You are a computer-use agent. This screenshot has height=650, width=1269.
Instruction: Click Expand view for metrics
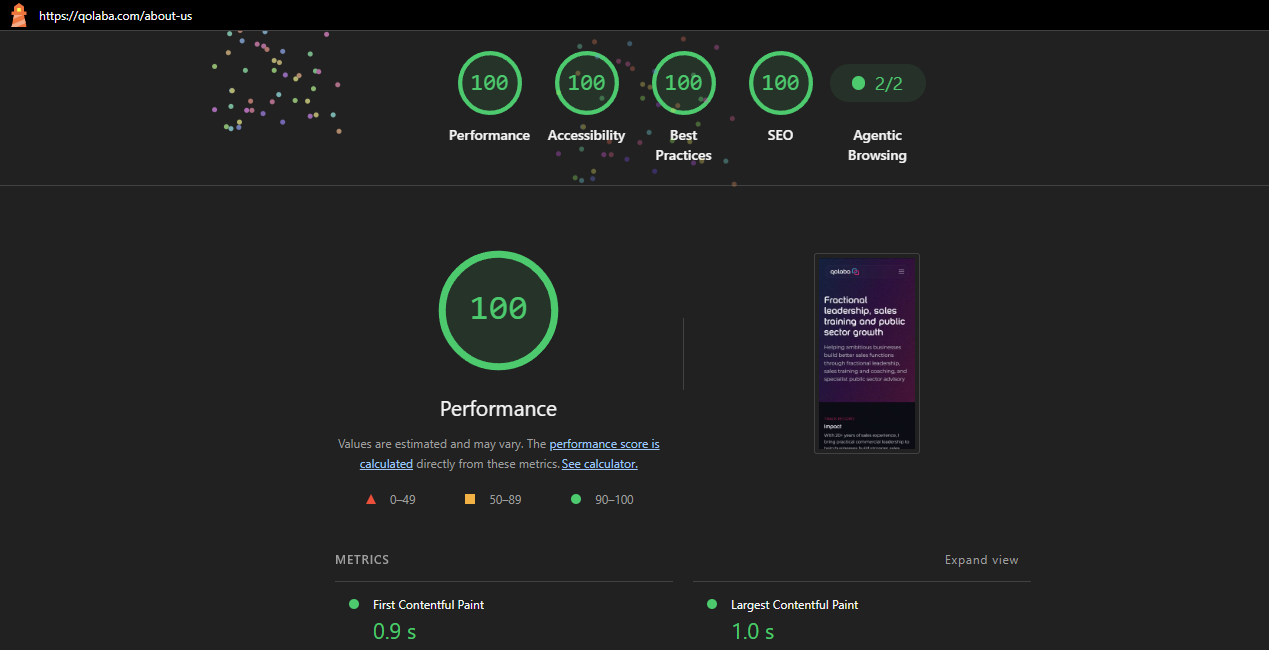click(982, 560)
